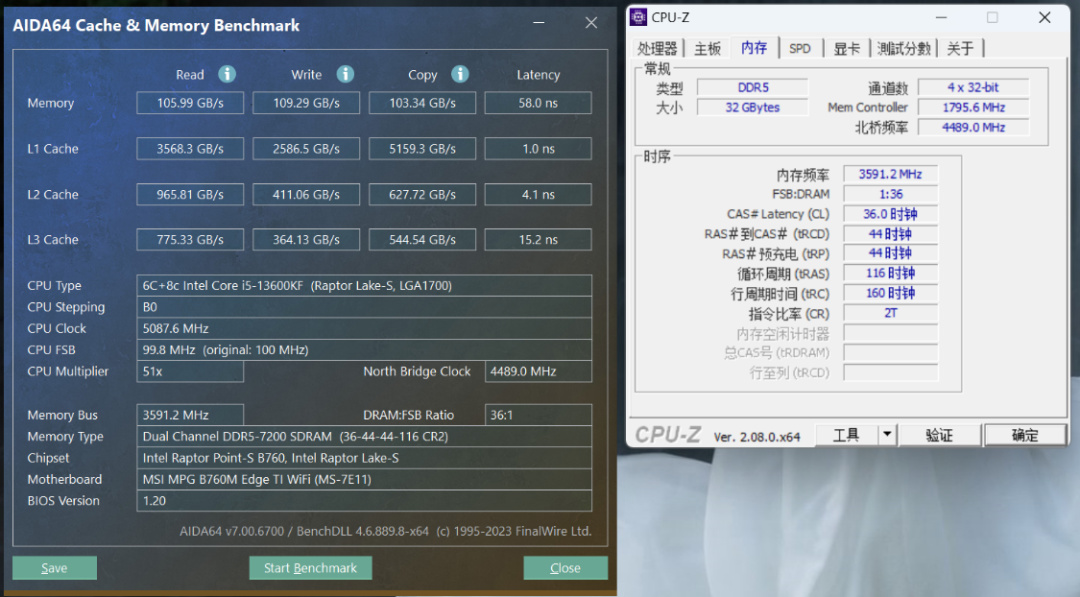The width and height of the screenshot is (1080, 597).
Task: Click the CPU Type field i5-13600KF
Action: pos(364,285)
